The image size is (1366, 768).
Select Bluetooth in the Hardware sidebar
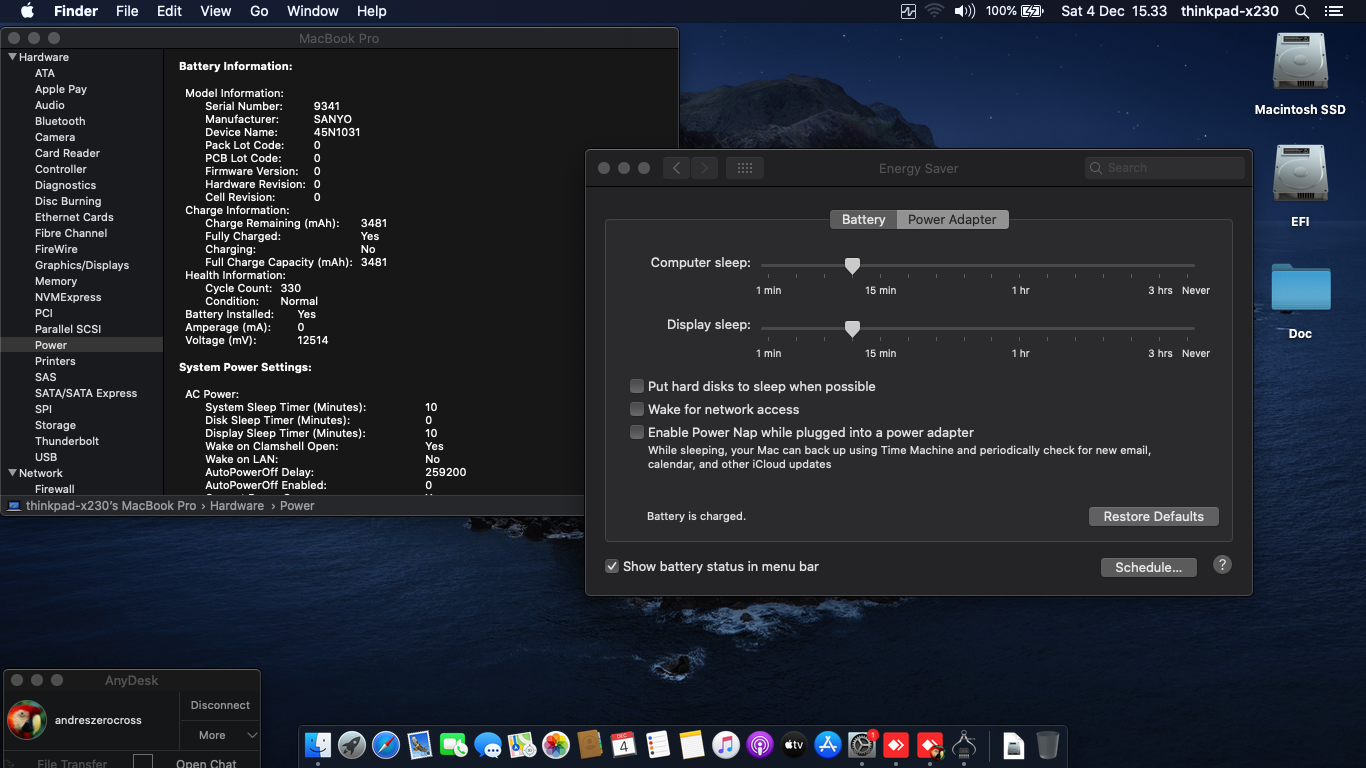click(82, 121)
